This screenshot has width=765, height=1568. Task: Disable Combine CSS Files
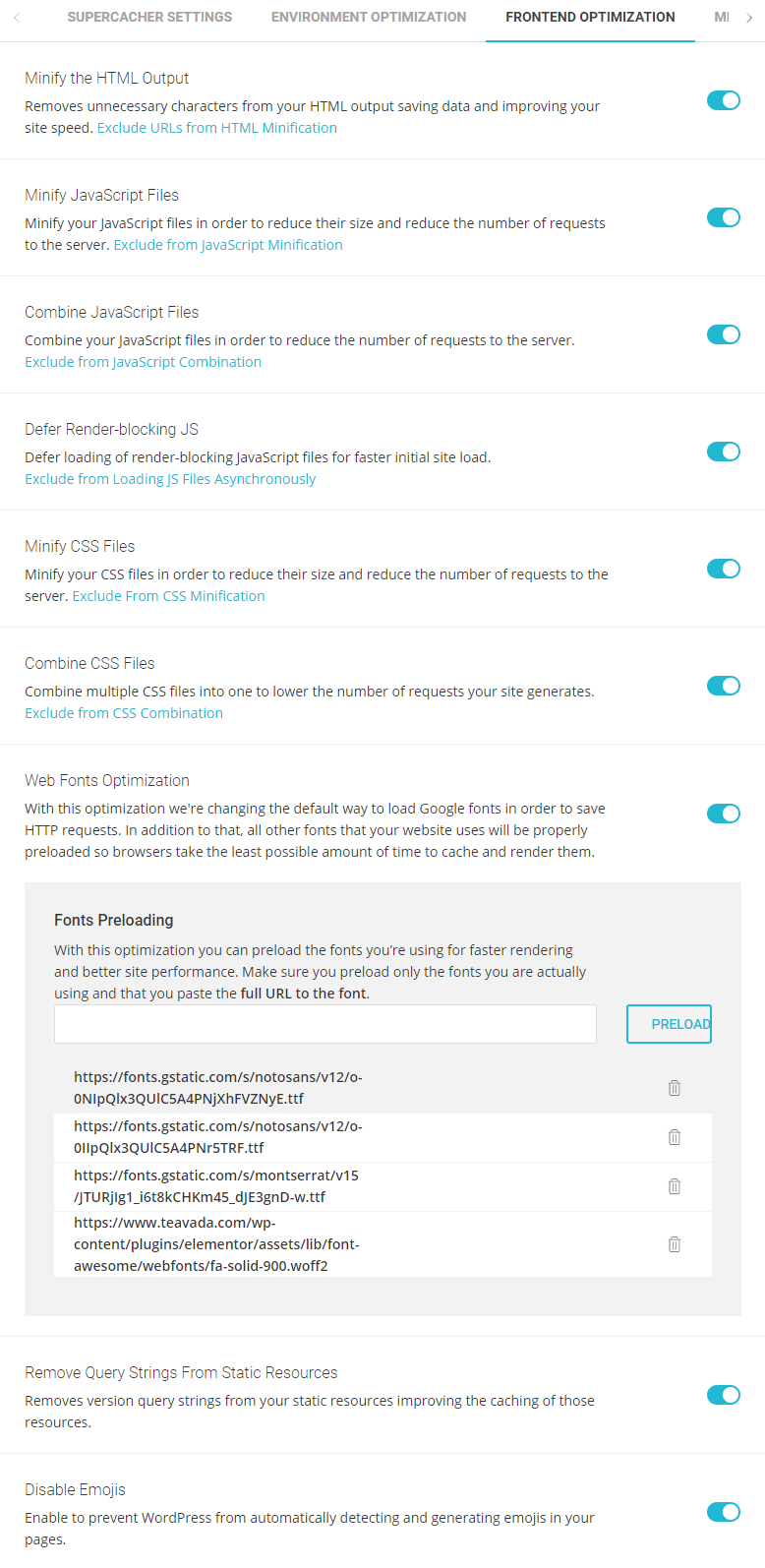[x=723, y=686]
